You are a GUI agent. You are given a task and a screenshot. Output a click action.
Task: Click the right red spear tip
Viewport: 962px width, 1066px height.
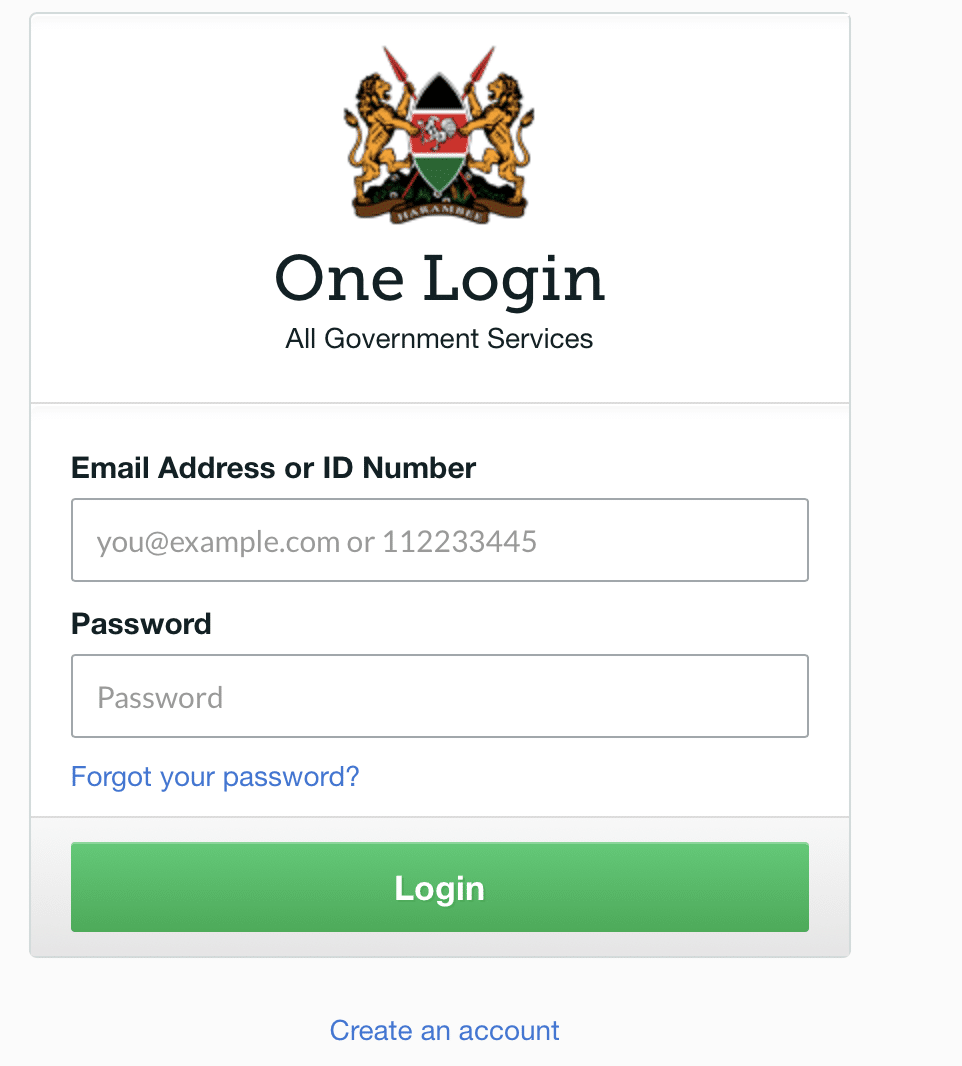pyautogui.click(x=482, y=63)
